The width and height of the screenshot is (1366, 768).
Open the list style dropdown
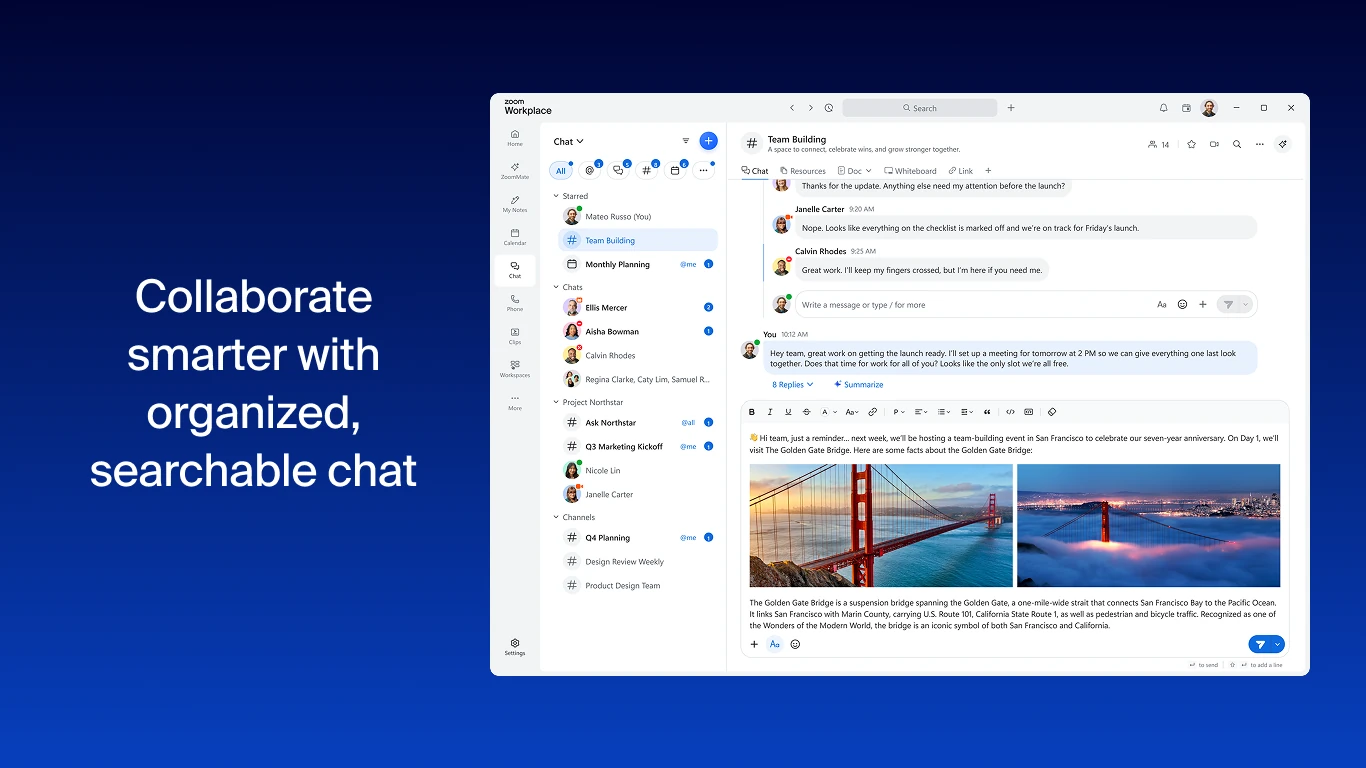coord(944,412)
